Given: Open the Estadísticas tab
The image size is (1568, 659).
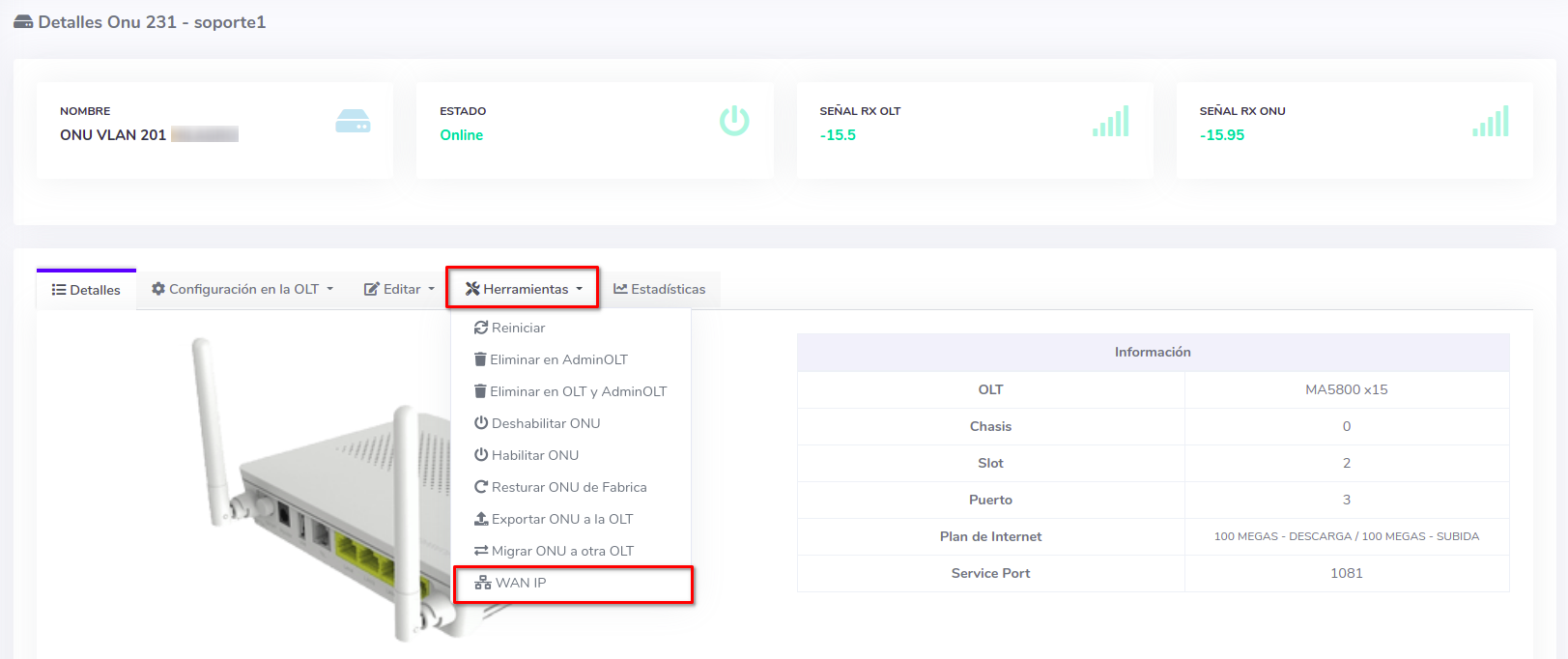Looking at the screenshot, I should 660,289.
